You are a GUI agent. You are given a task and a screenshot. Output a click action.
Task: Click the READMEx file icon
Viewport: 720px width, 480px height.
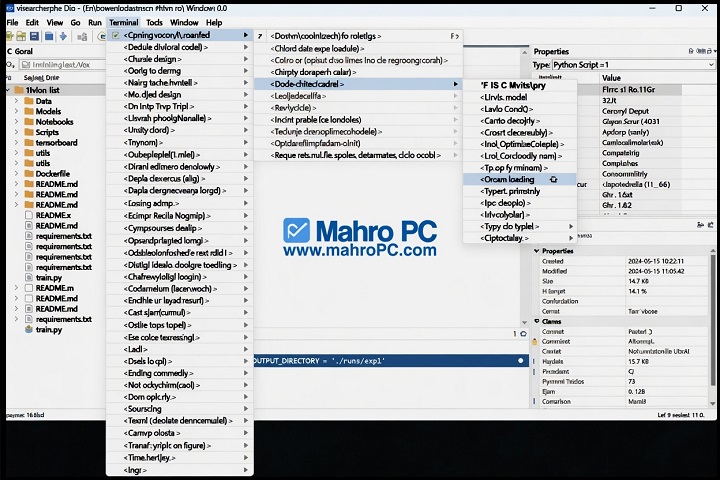point(29,215)
